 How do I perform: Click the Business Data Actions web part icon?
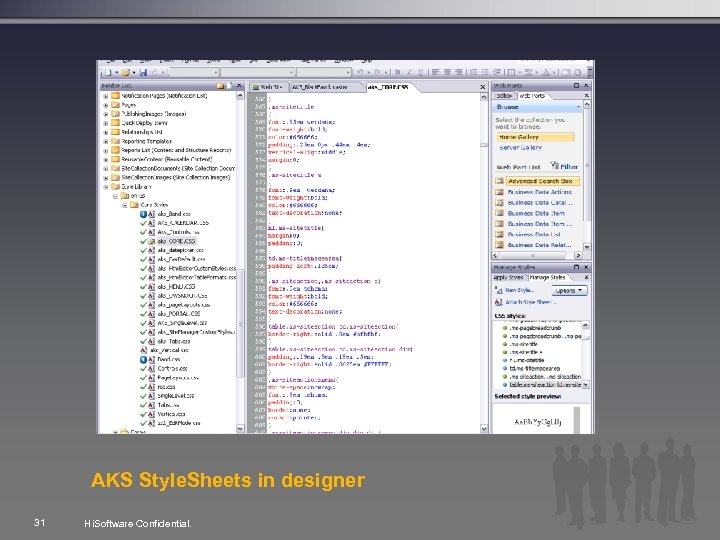point(500,192)
